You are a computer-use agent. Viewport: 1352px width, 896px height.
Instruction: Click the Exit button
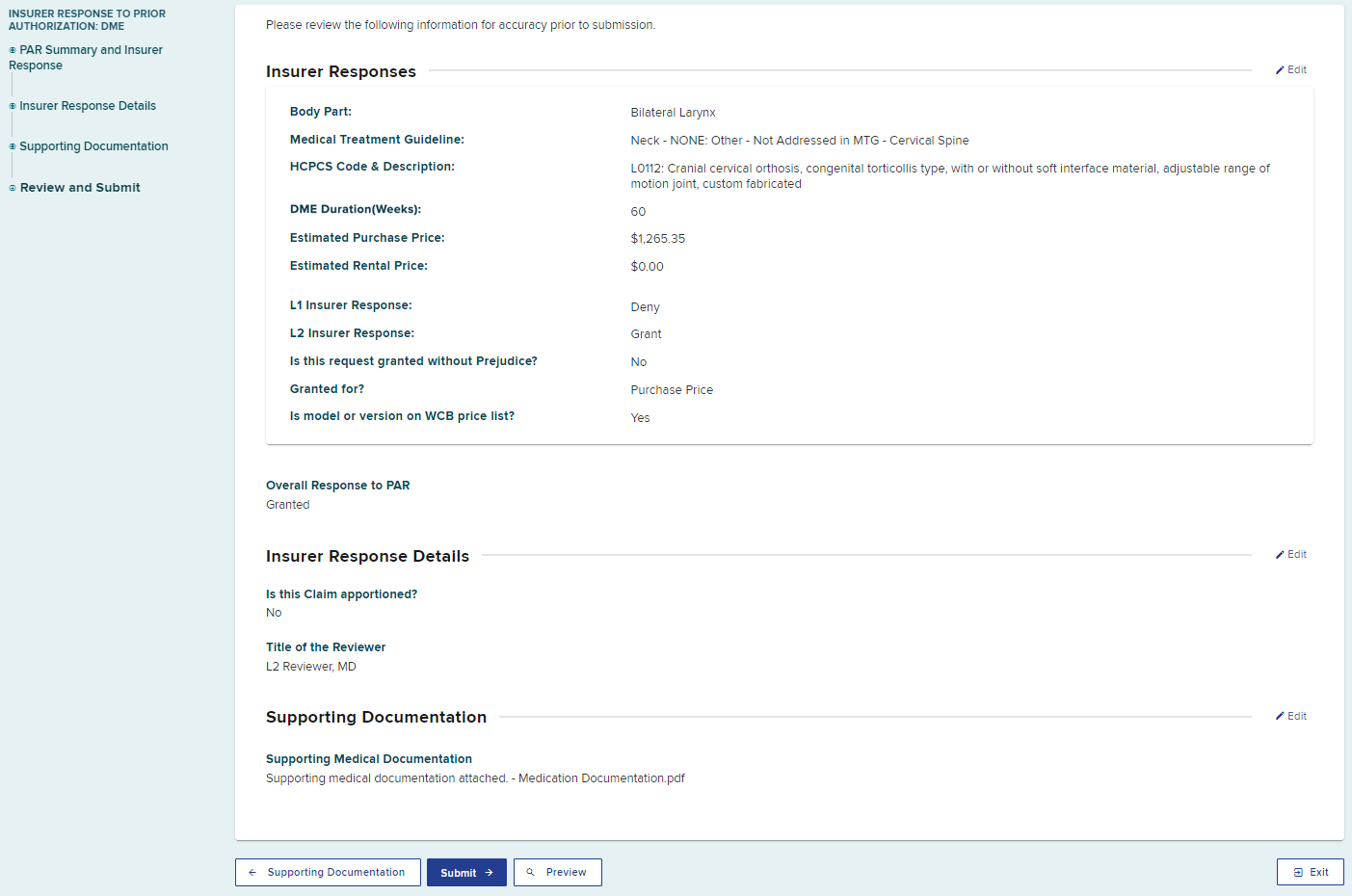point(1310,872)
